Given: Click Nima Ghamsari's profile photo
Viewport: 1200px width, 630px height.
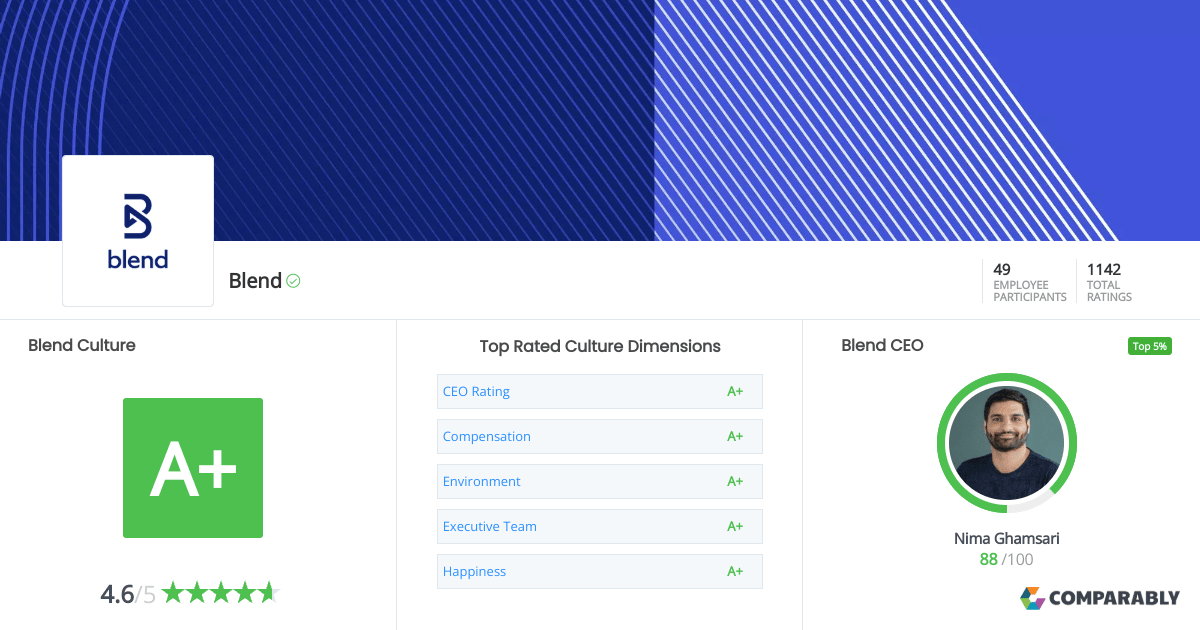Looking at the screenshot, I should point(1006,443).
